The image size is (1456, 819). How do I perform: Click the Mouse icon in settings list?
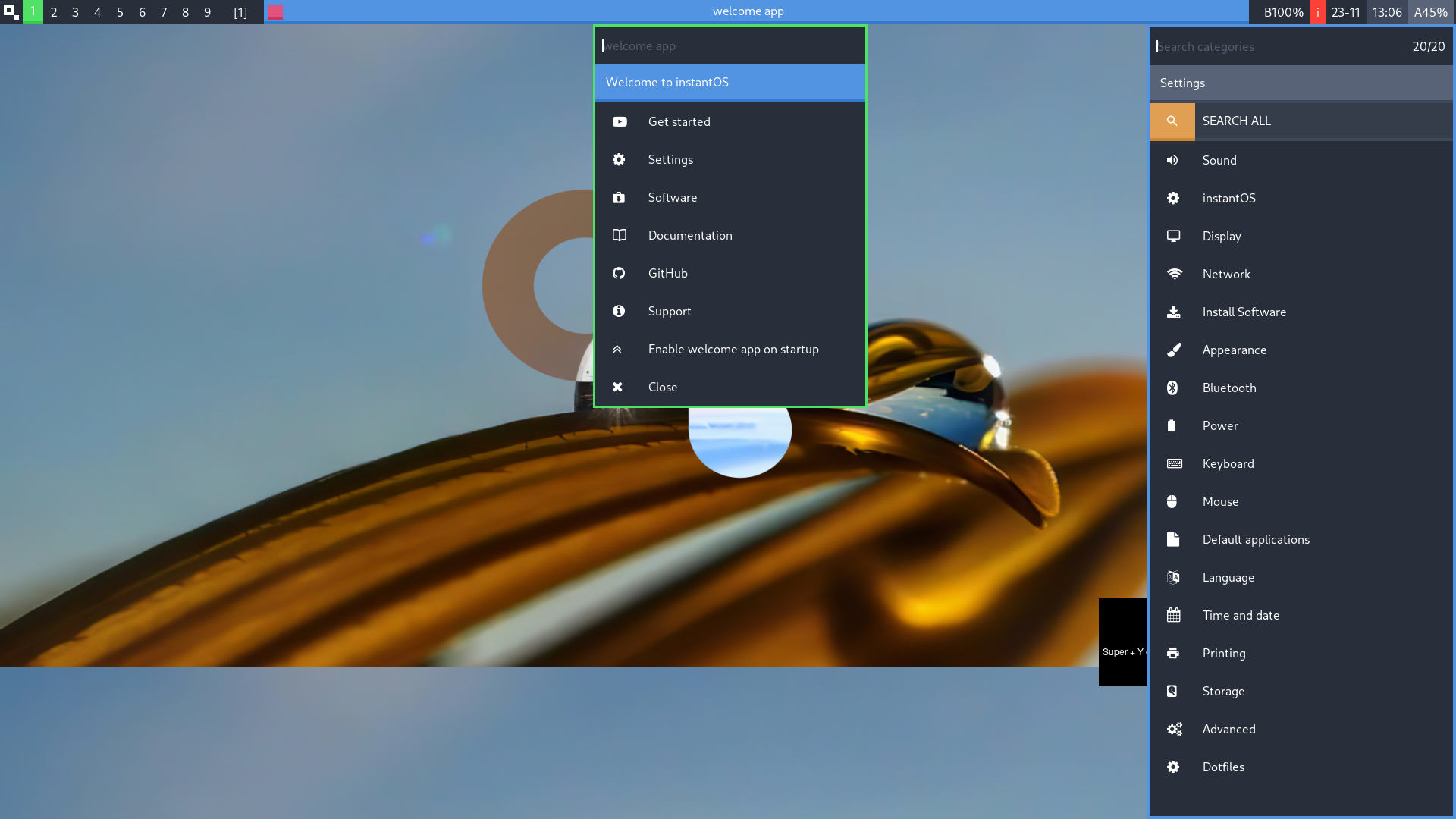(x=1172, y=501)
